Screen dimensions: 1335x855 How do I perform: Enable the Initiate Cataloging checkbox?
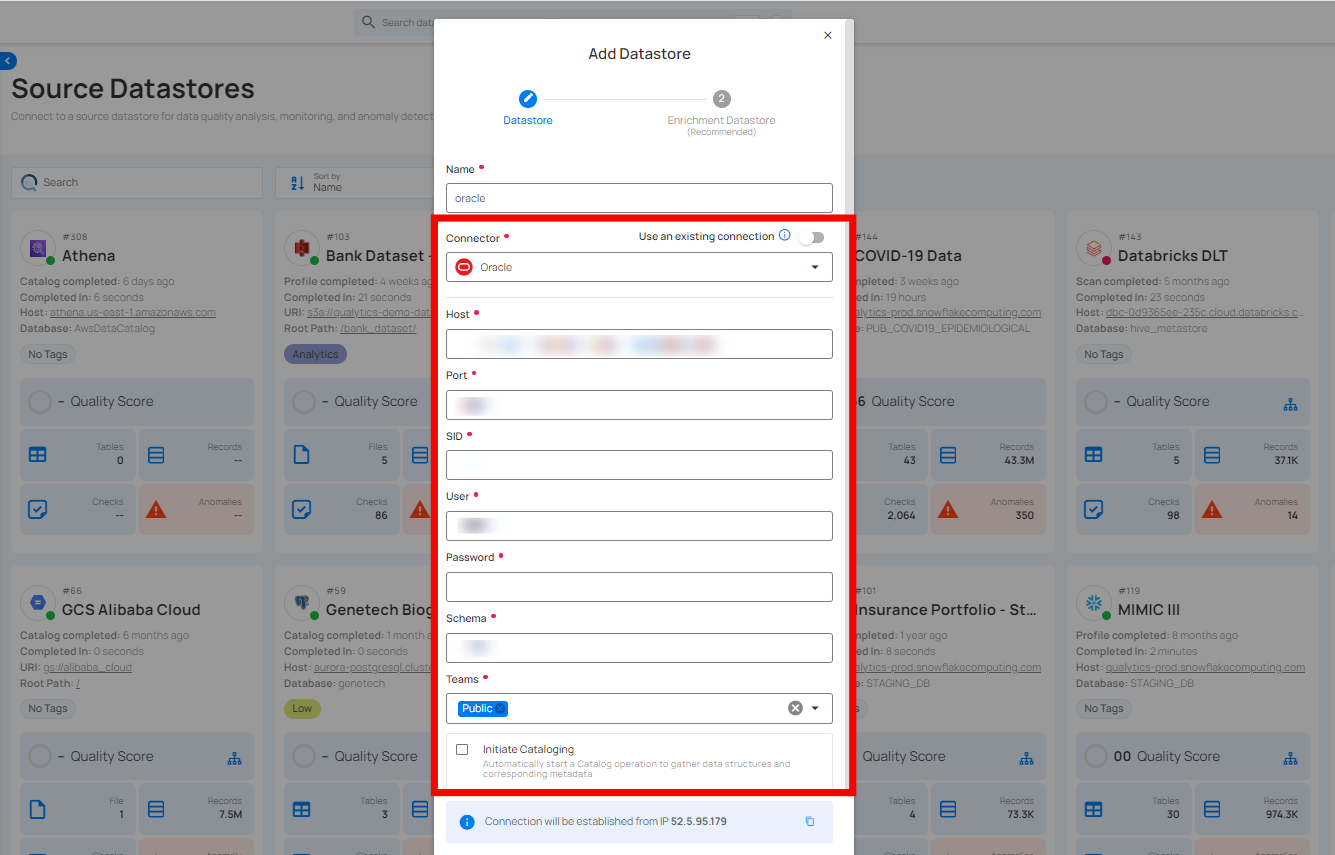462,749
